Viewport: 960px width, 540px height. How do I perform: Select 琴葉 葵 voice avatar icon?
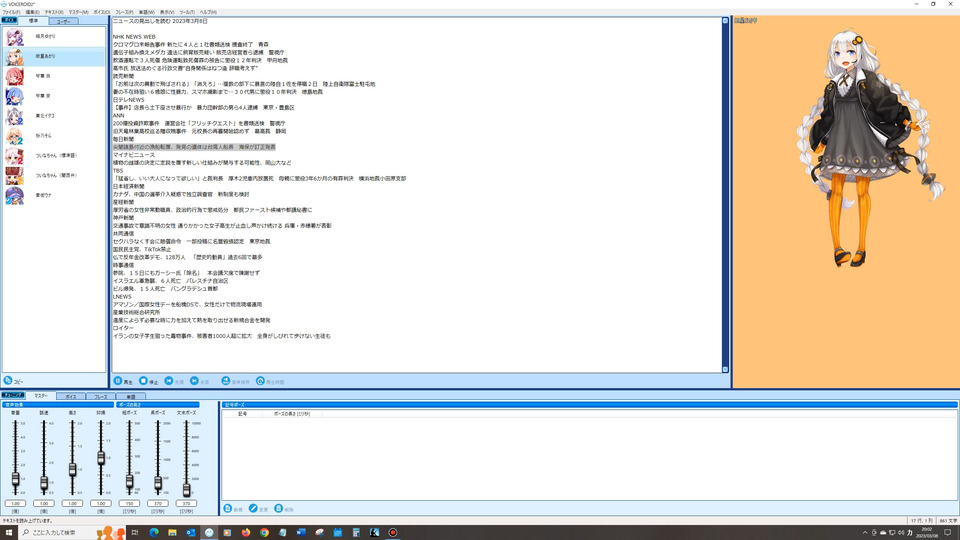(x=15, y=96)
